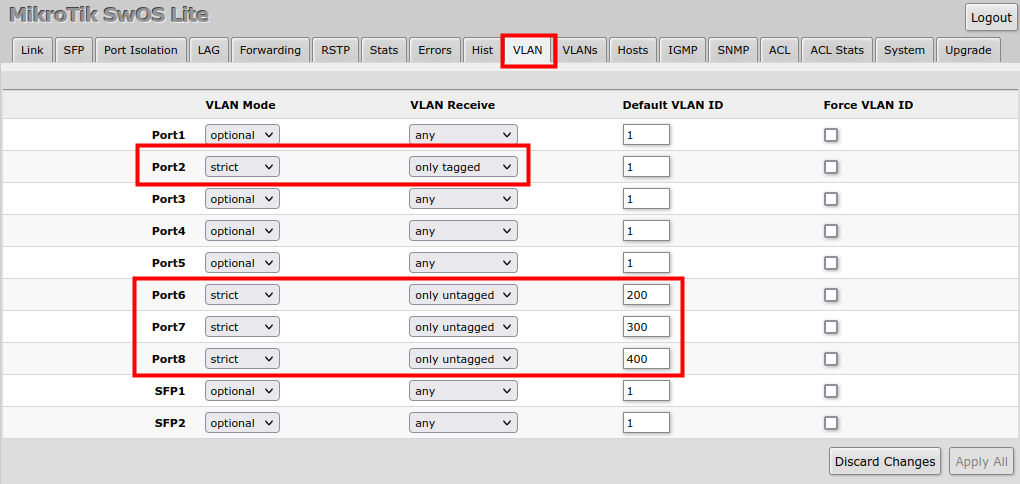This screenshot has width=1020, height=484.
Task: Click Port4 Default VLAN ID field
Action: click(x=646, y=231)
